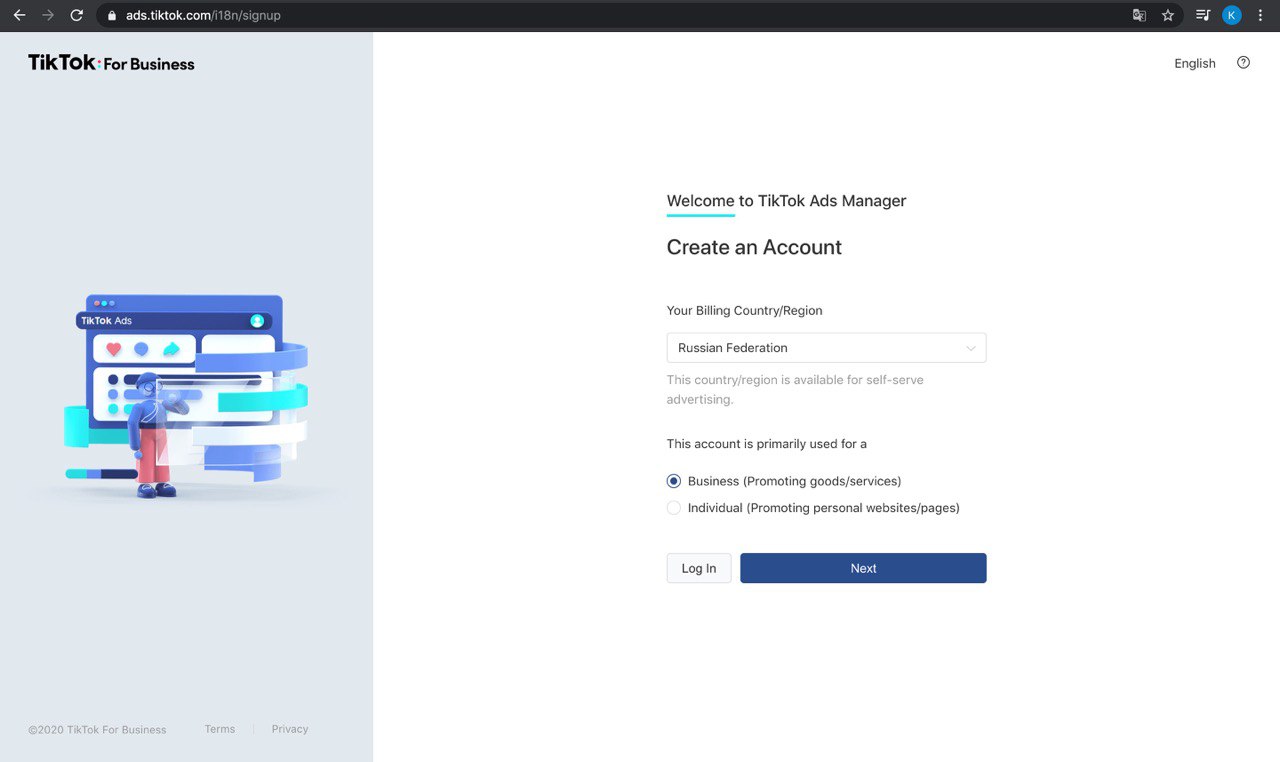This screenshot has height=762, width=1280.
Task: Select Business (Promoting goods/services) radio button
Action: [674, 481]
